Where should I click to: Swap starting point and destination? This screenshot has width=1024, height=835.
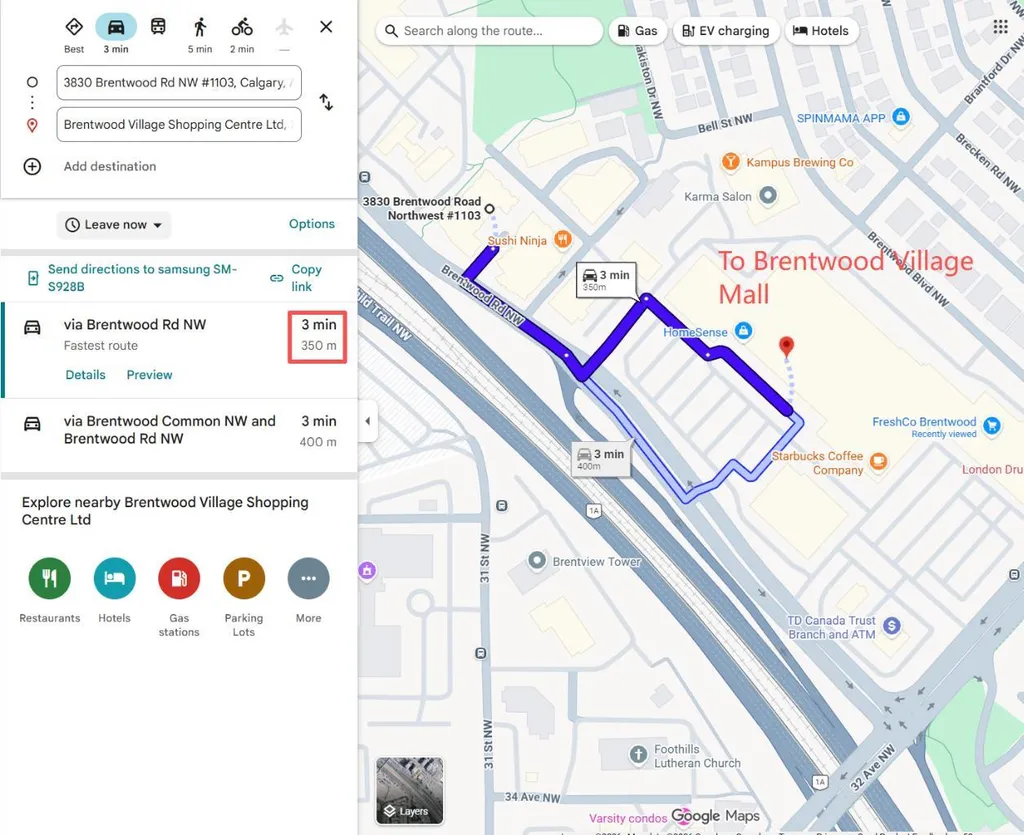coord(326,102)
